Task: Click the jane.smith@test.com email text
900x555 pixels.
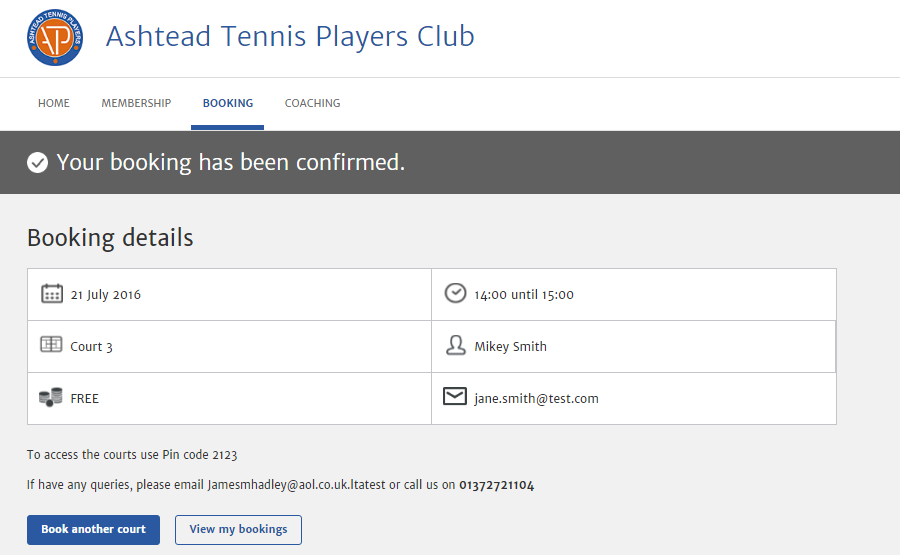Action: (x=536, y=398)
